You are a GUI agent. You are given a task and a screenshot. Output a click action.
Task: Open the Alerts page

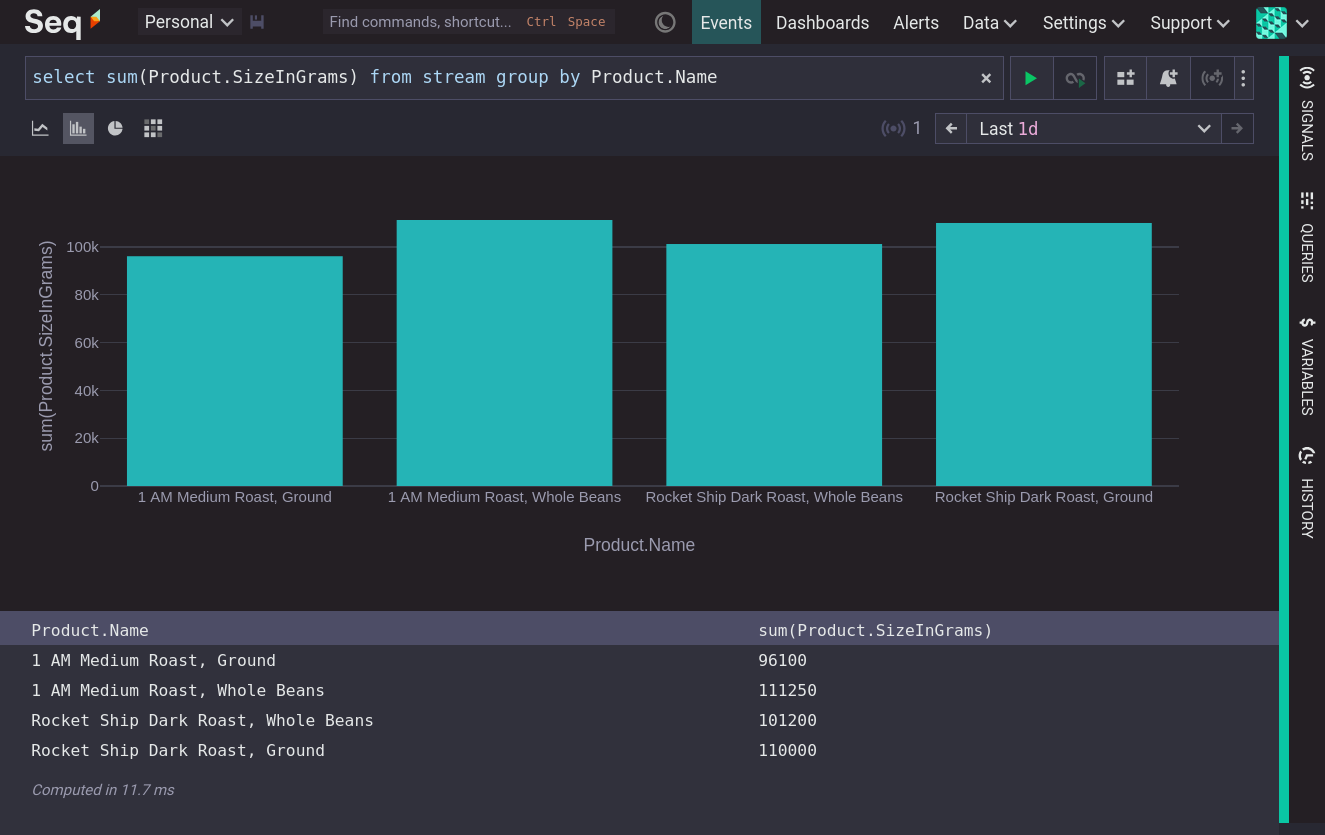coord(916,22)
